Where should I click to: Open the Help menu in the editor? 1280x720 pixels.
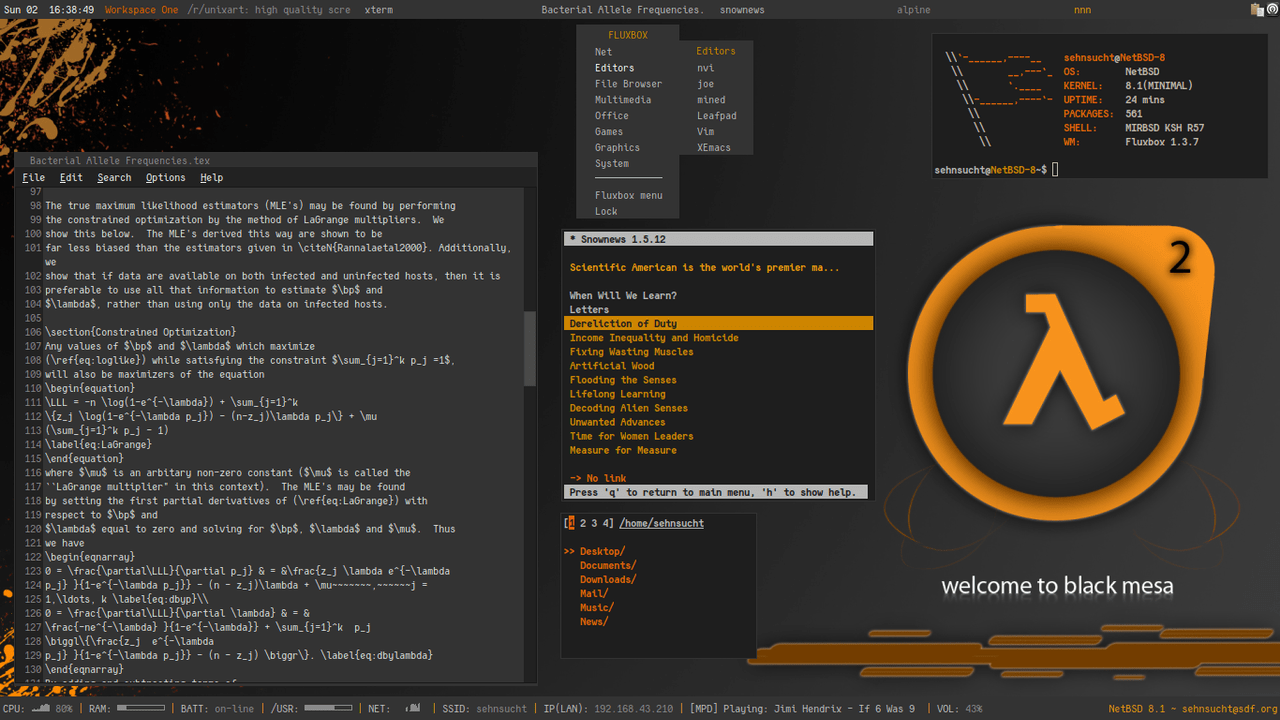pyautogui.click(x=211, y=178)
